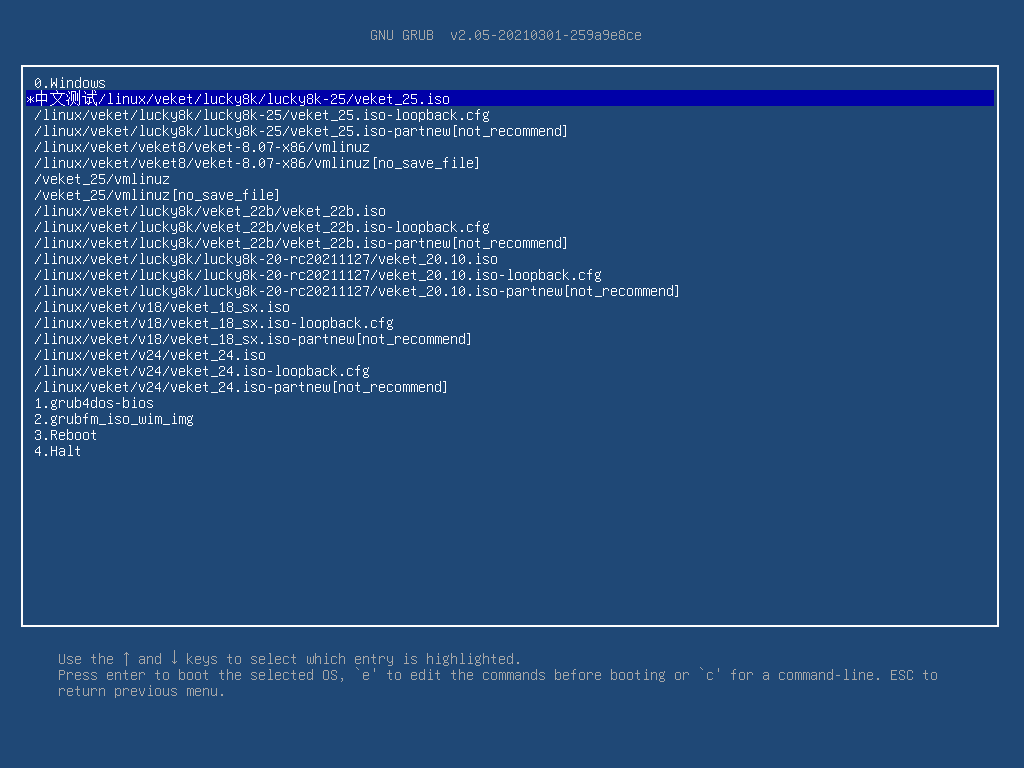
Task: Click the GNU GRUB version header text
Action: pyautogui.click(x=505, y=35)
